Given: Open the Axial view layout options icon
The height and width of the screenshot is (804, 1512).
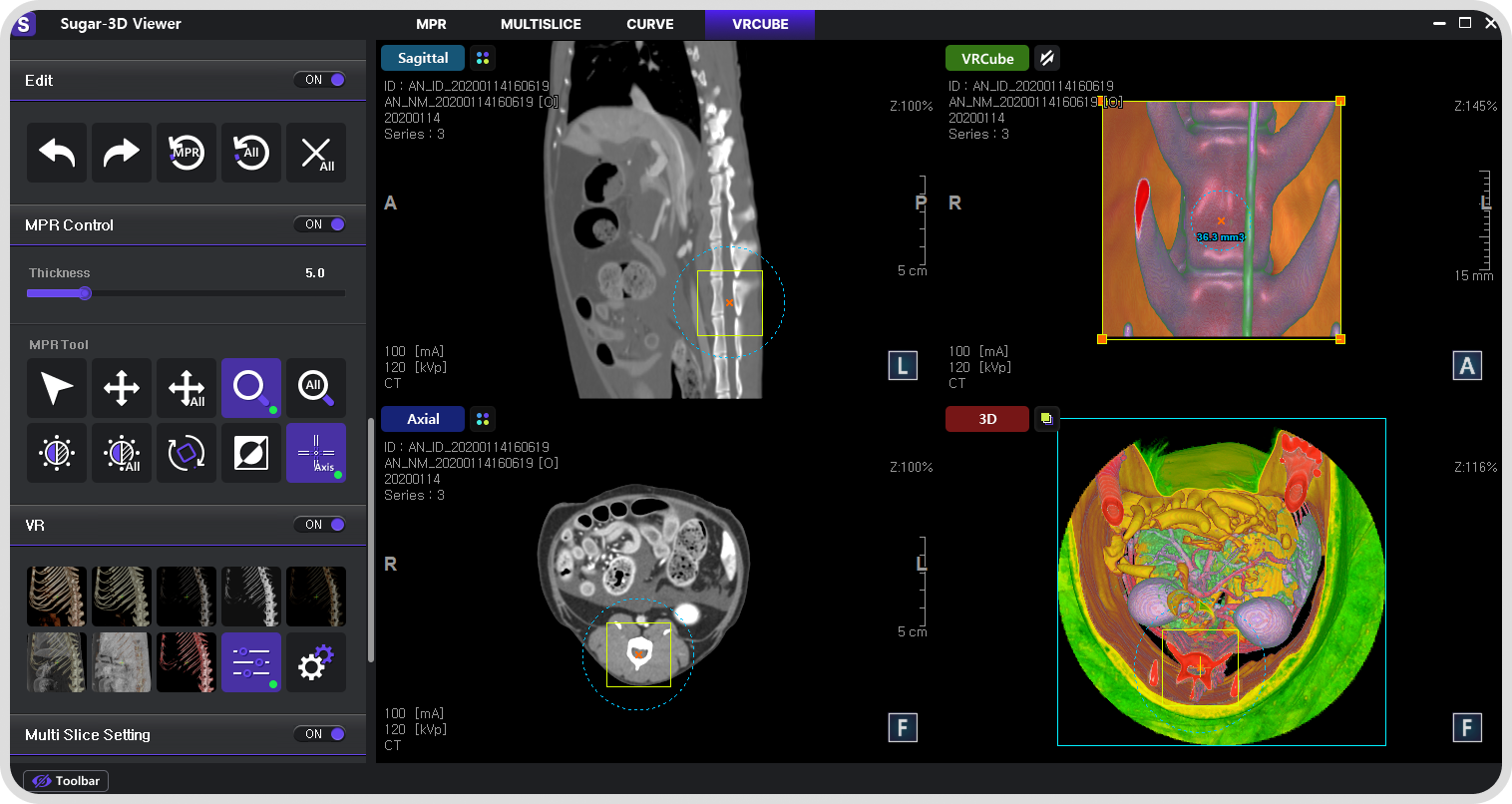Looking at the screenshot, I should [483, 419].
